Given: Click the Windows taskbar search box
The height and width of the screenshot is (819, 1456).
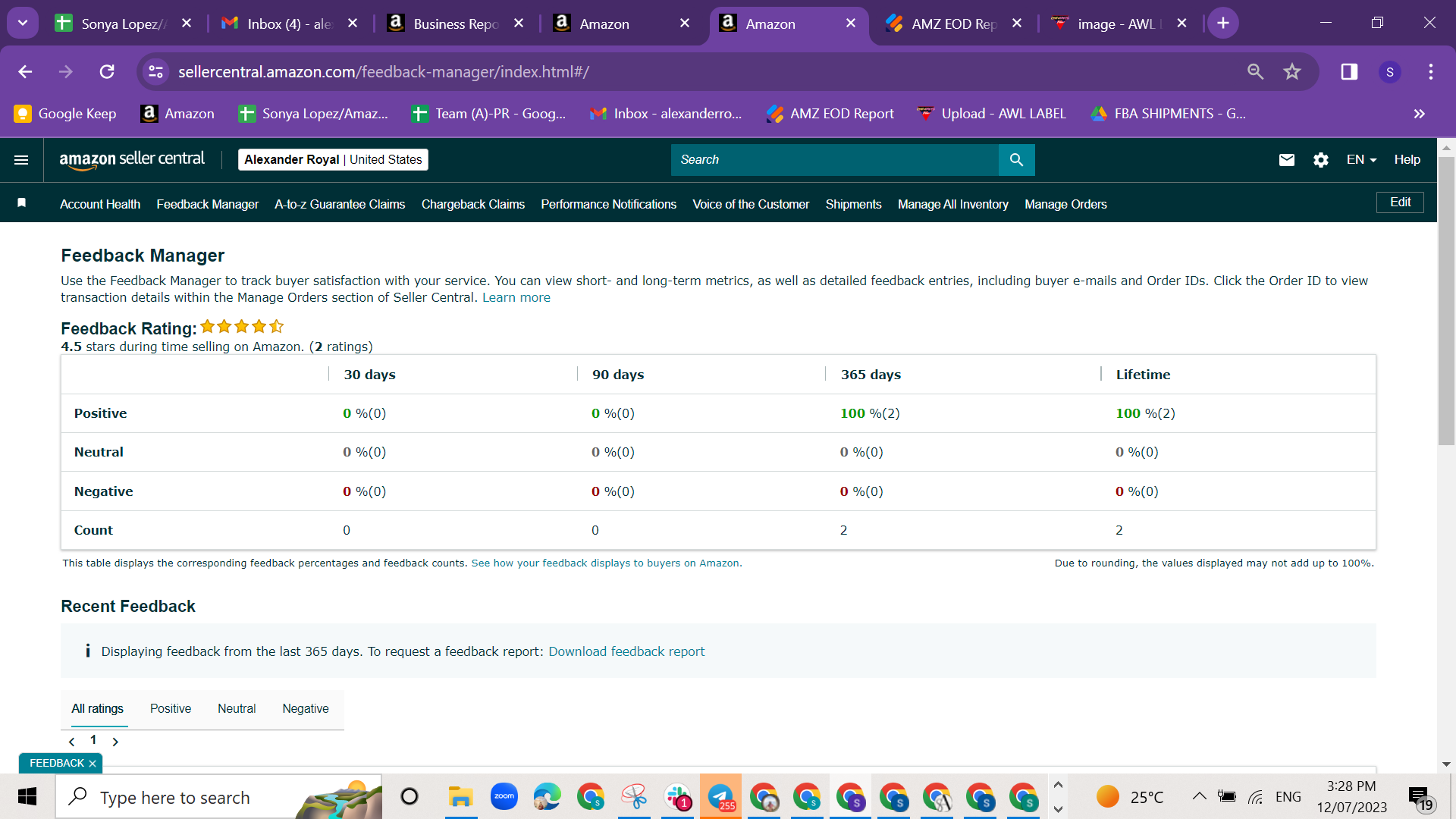Looking at the screenshot, I should 218,797.
